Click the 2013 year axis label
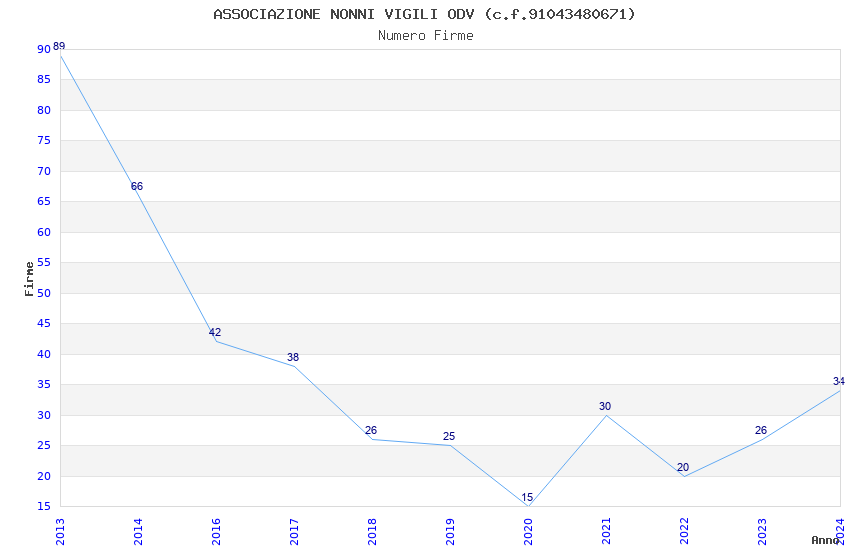The height and width of the screenshot is (550, 850). pos(60,532)
